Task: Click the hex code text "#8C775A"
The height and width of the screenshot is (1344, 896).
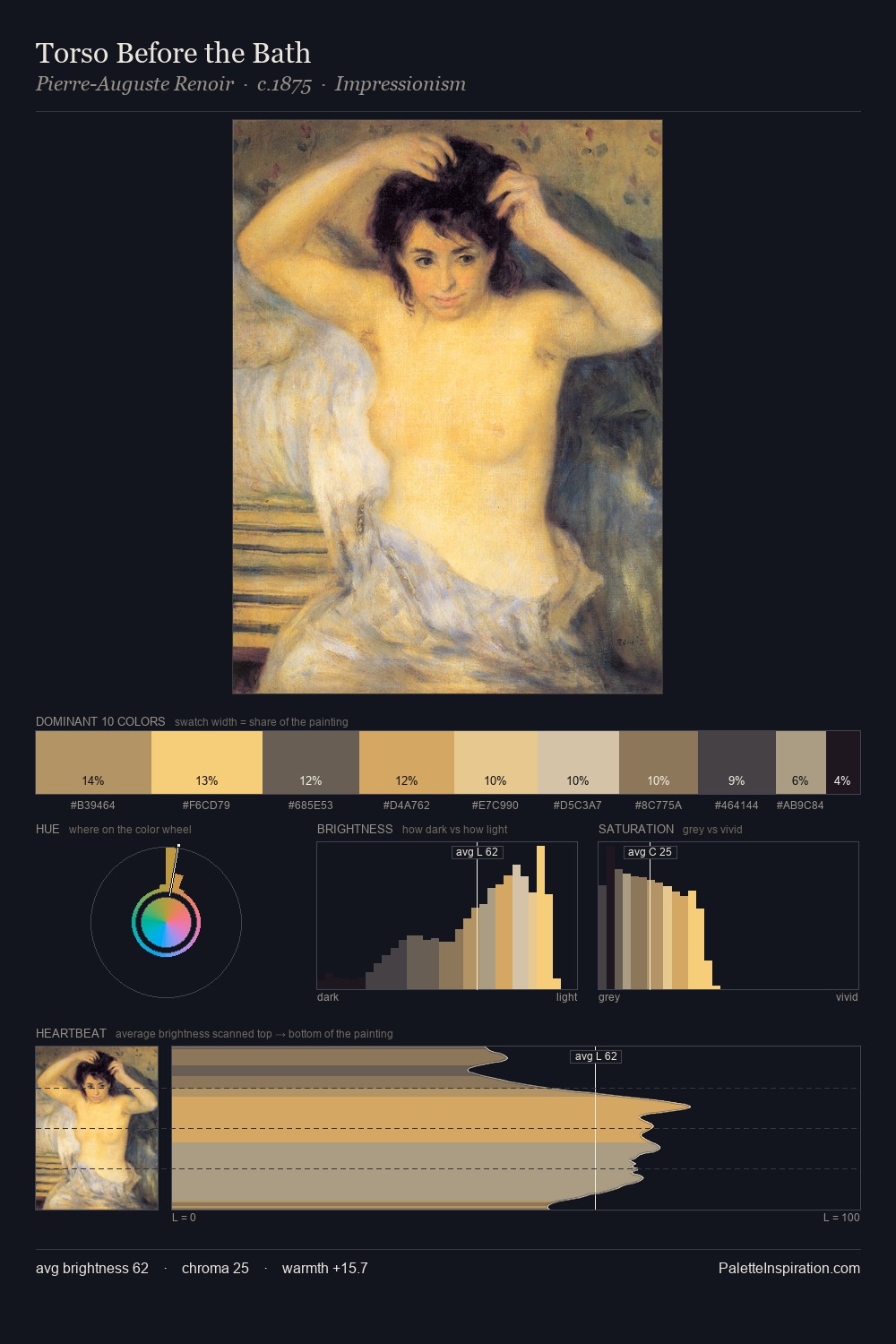Action: tap(659, 805)
